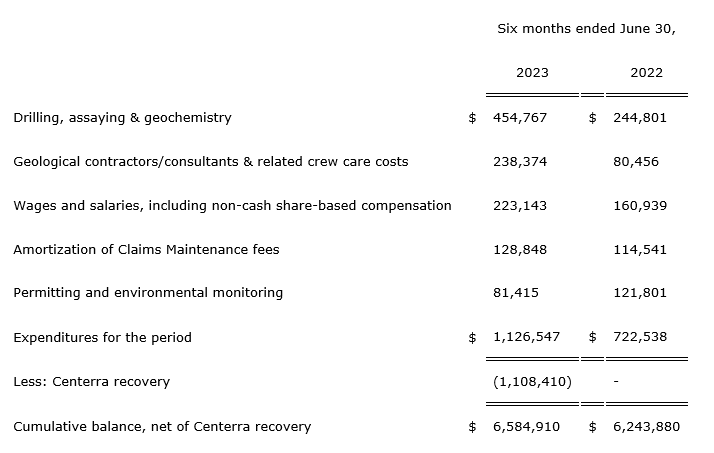This screenshot has height=453, width=714.
Task: Click the "Six months ended June 30," header
Action: point(586,29)
